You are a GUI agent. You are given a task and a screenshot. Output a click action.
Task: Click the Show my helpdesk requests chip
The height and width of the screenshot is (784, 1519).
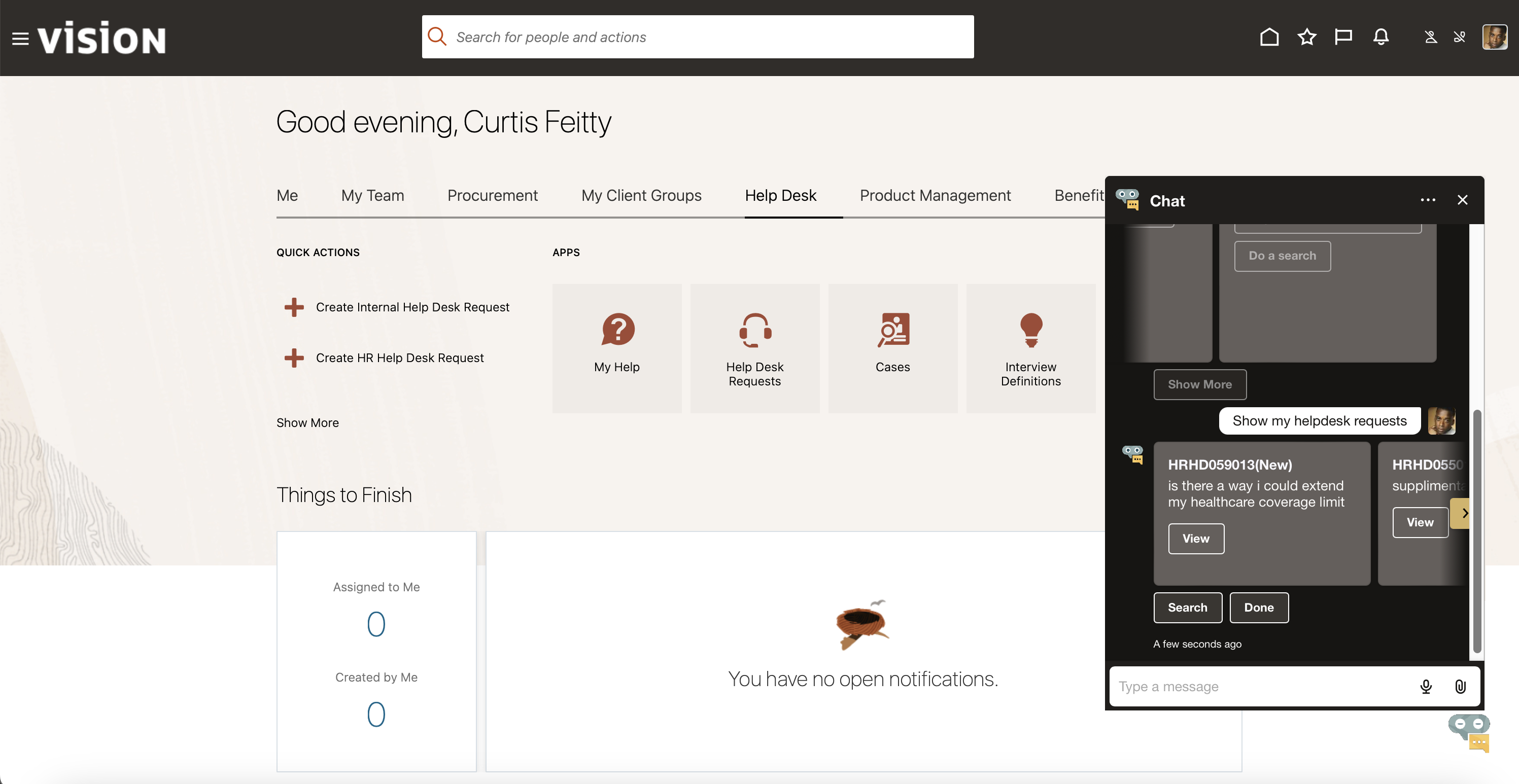tap(1320, 420)
